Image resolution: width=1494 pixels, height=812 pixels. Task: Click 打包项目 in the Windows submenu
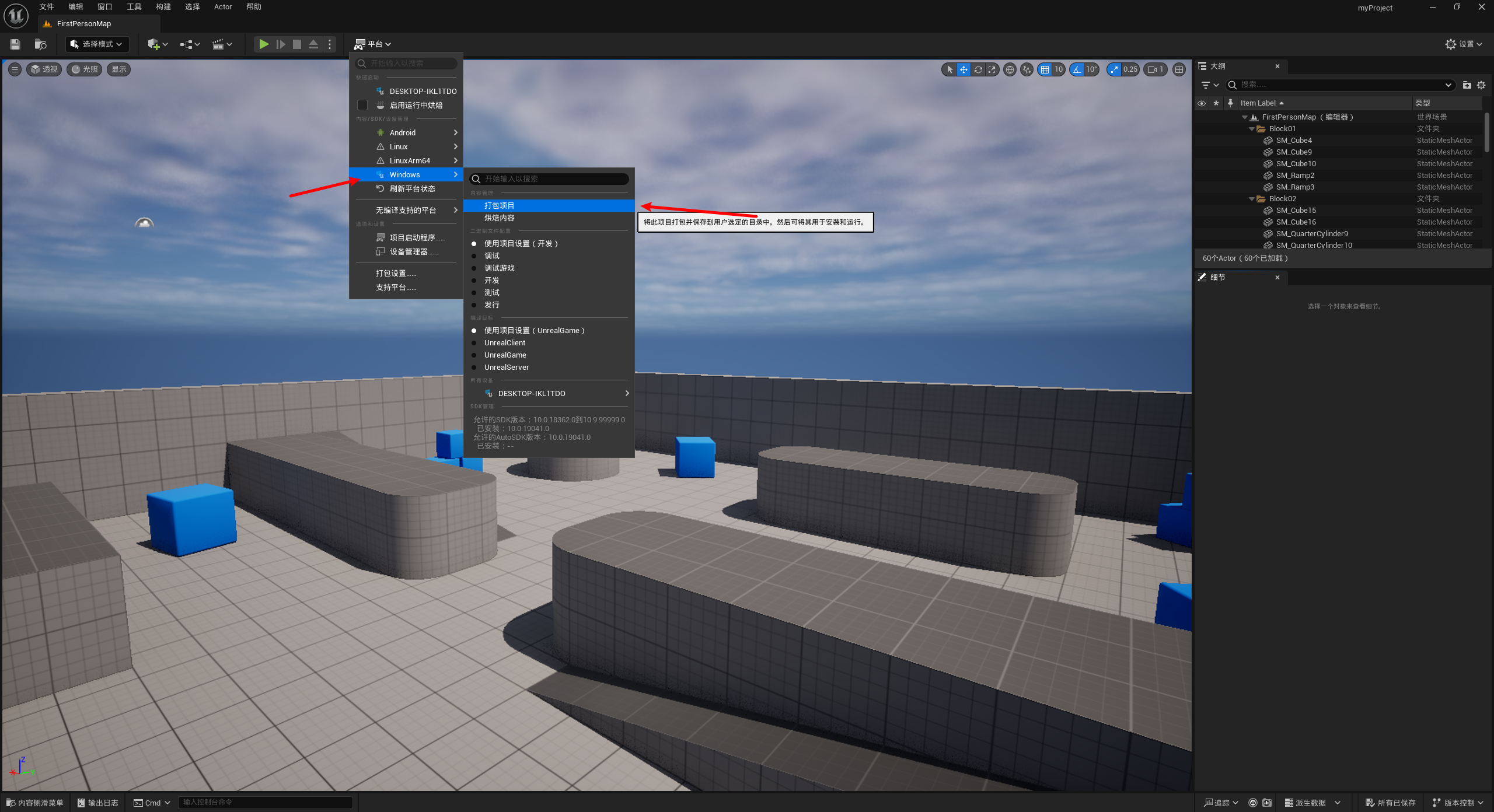[x=500, y=206]
